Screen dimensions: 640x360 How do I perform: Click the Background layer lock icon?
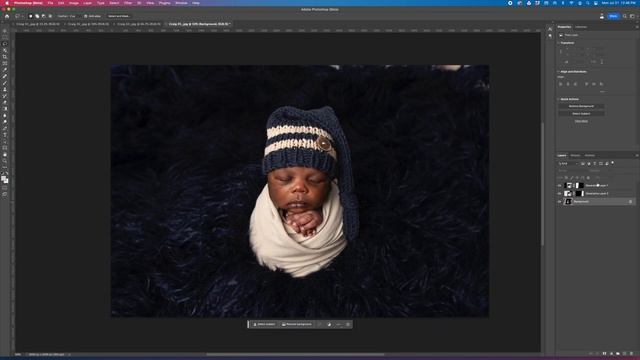(631, 202)
